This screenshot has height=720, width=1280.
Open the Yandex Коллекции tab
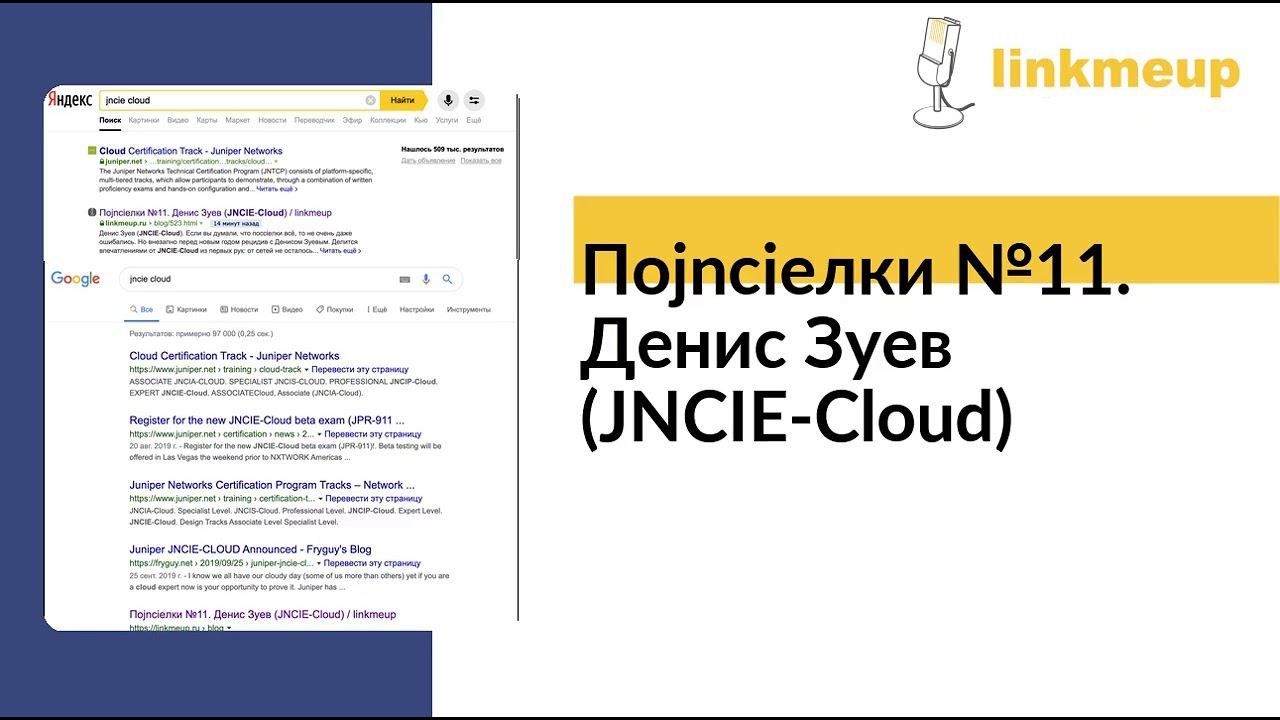pos(388,120)
